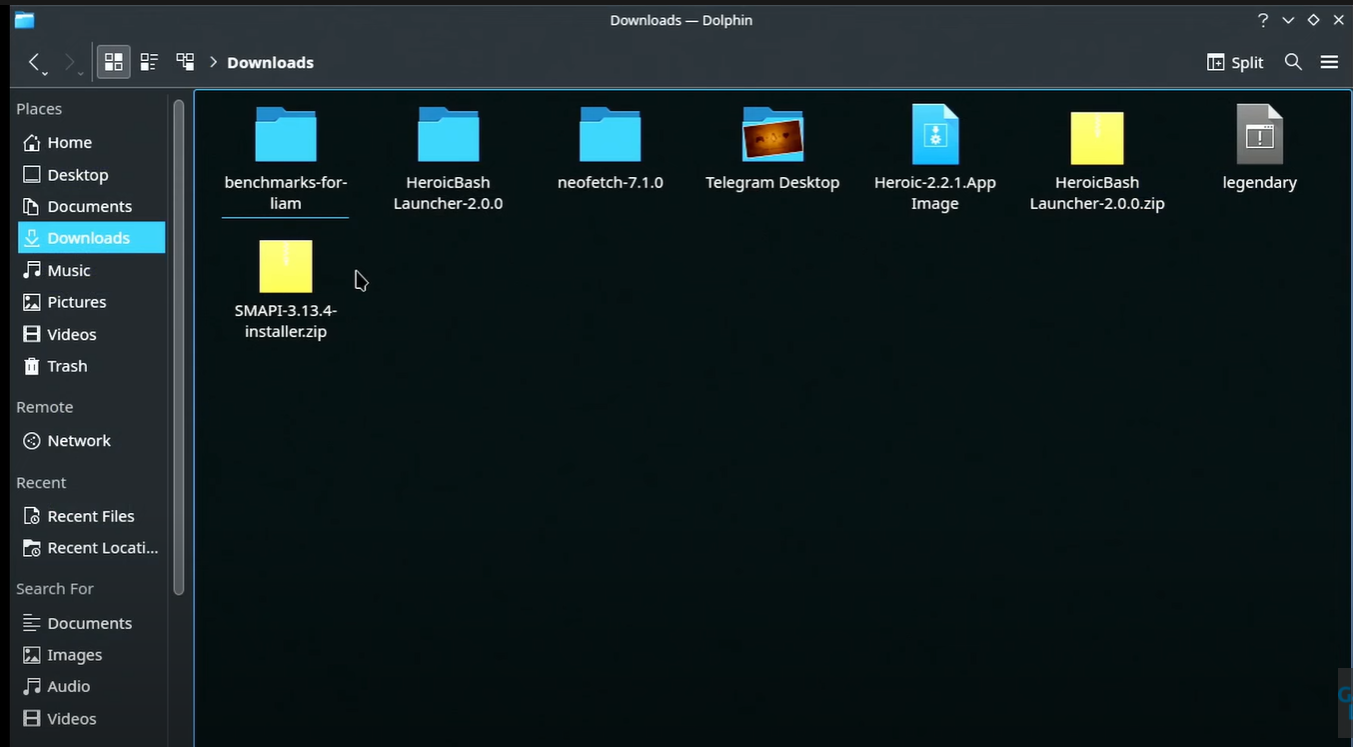This screenshot has width=1353, height=747.
Task: Click the Telegram Desktop folder name
Action: (x=772, y=182)
